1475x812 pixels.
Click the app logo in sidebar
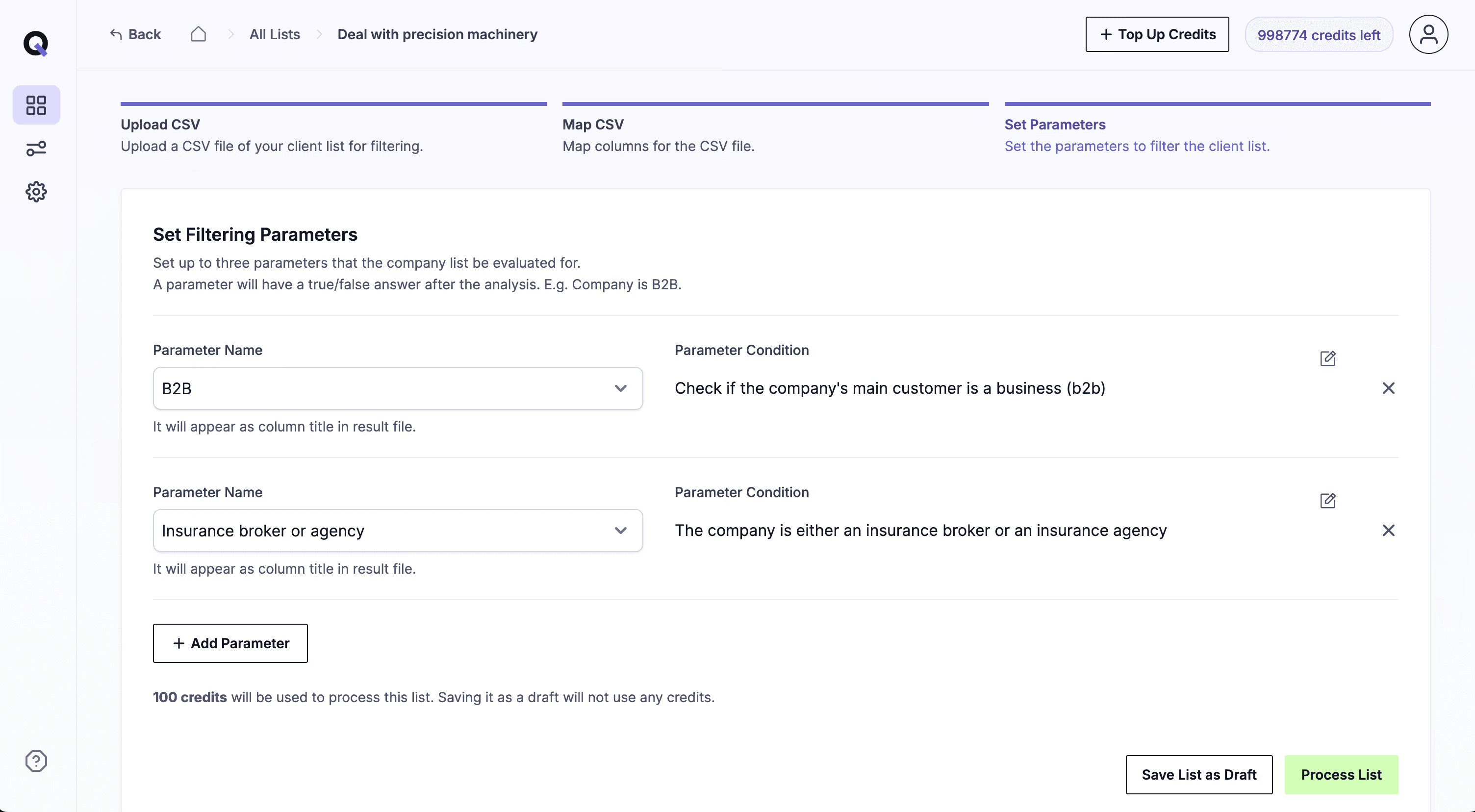click(35, 44)
